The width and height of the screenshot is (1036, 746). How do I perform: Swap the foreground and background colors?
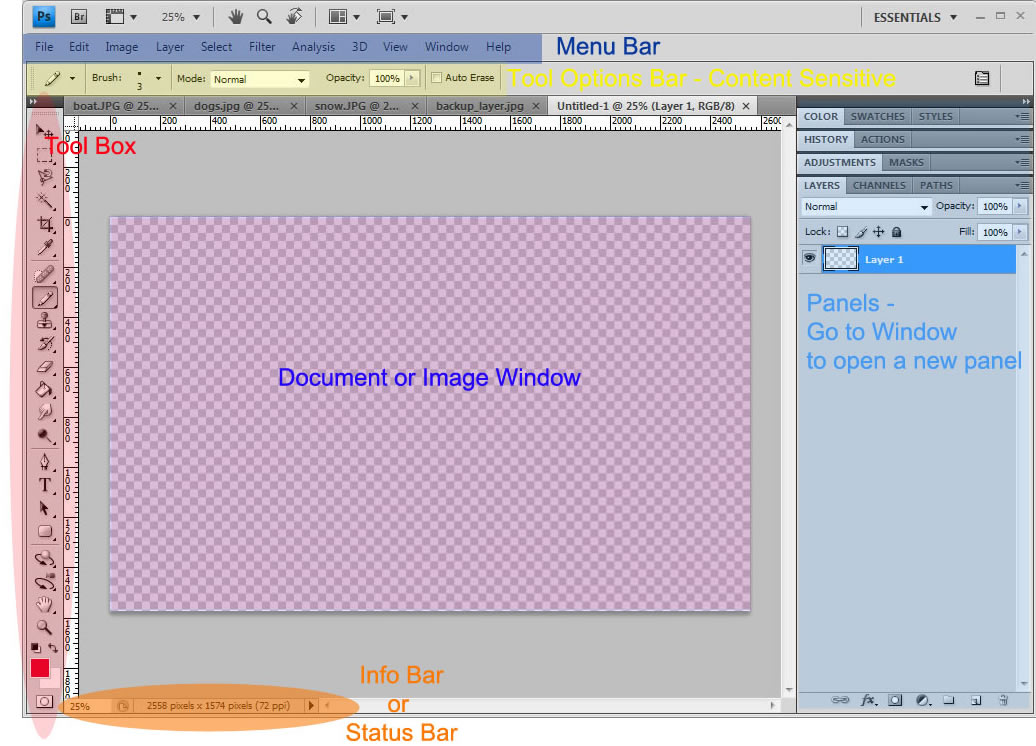coord(53,648)
